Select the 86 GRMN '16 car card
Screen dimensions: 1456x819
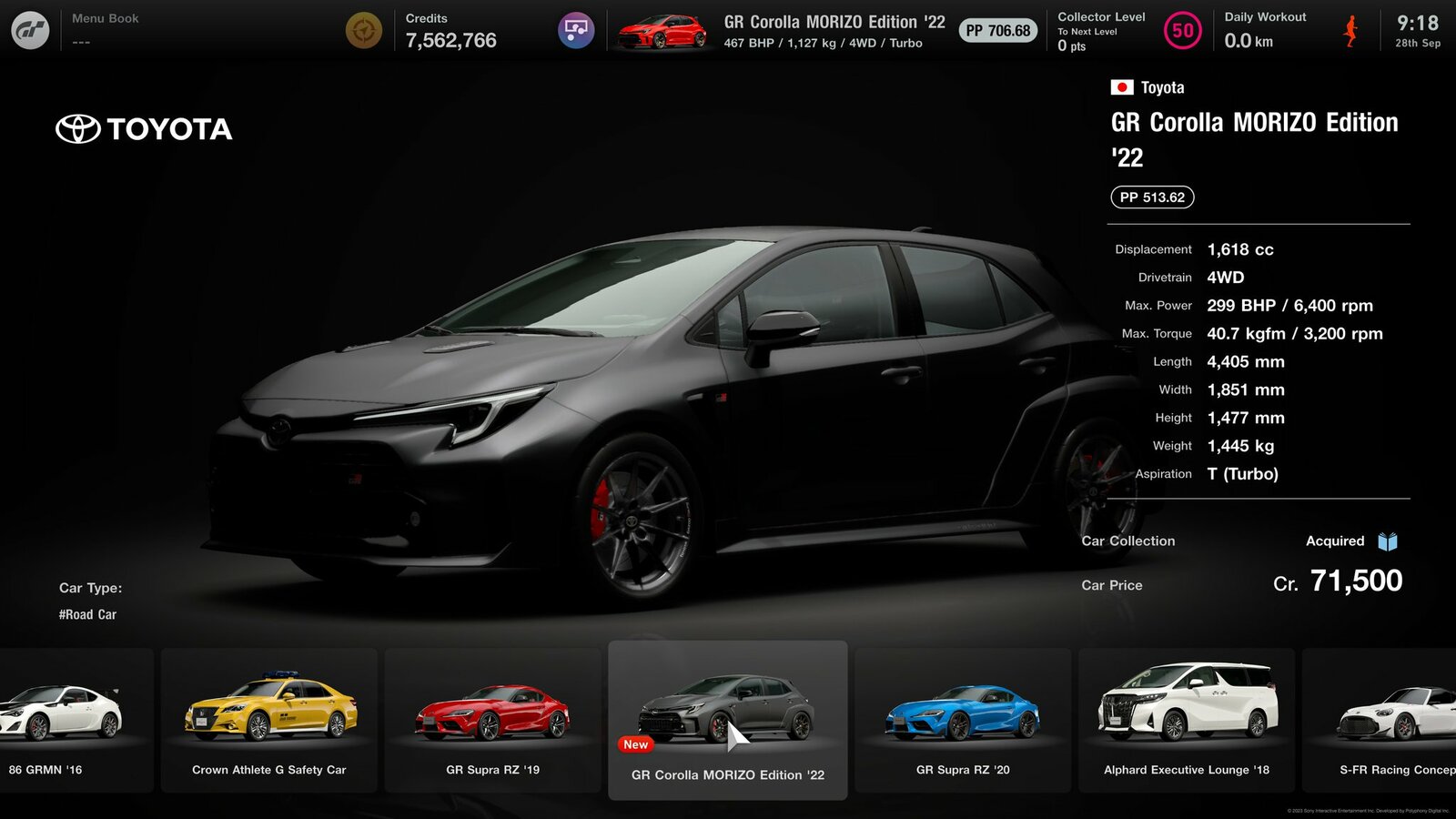pos(76,720)
